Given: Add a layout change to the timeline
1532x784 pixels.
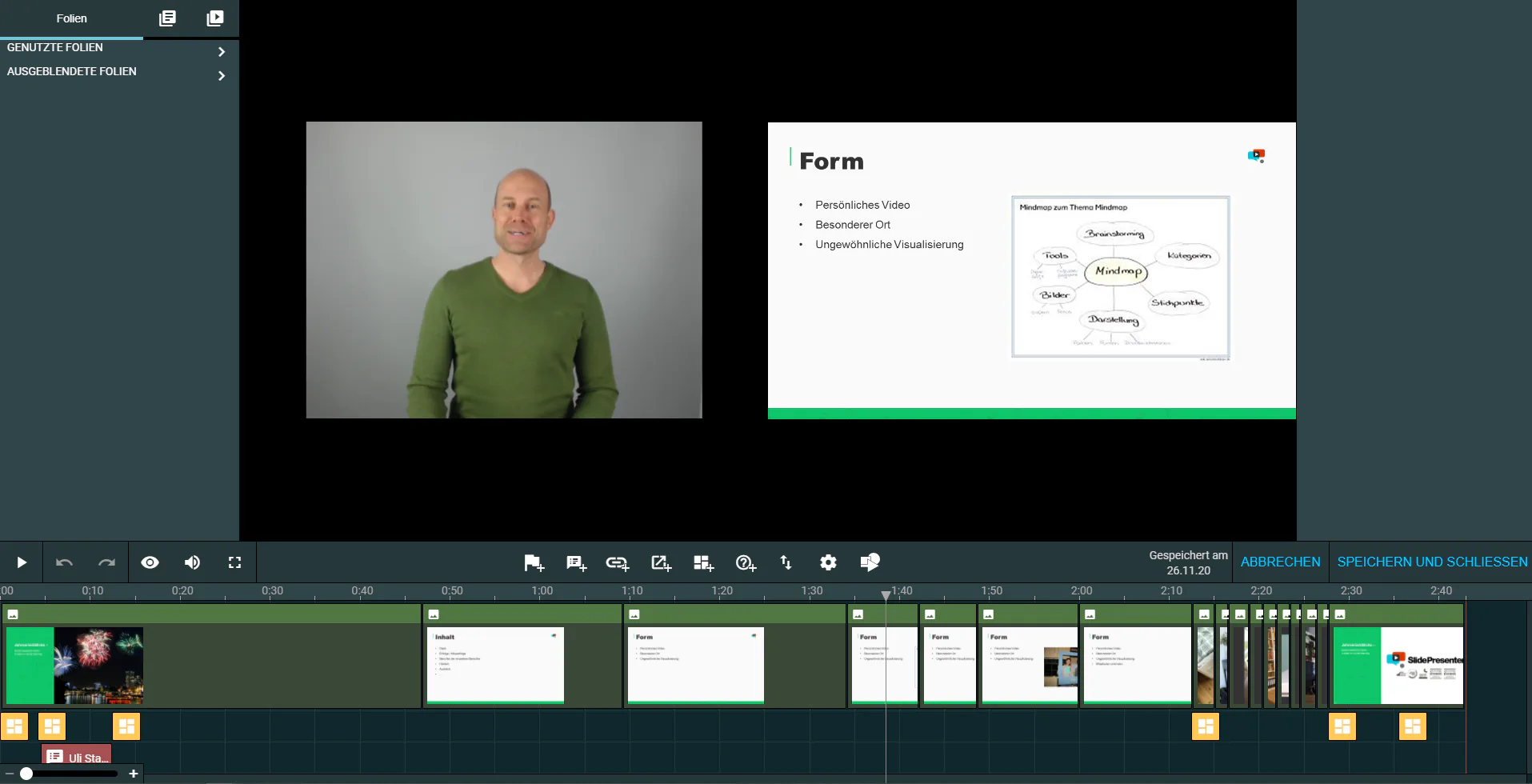Looking at the screenshot, I should (703, 563).
